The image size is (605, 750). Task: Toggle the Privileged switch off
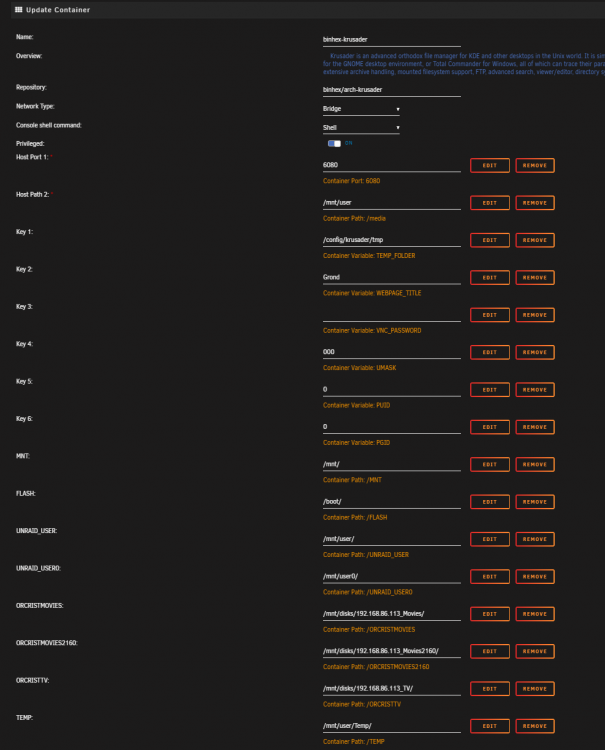(334, 143)
